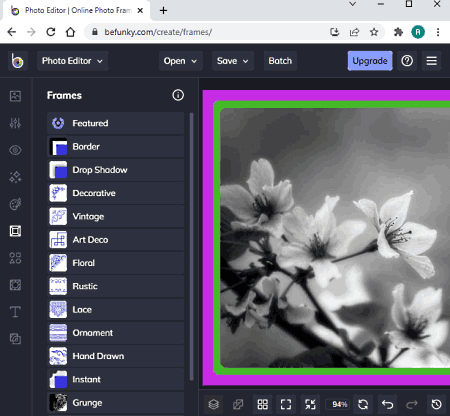Click the Frames info icon
450x416 pixels.
[x=178, y=95]
